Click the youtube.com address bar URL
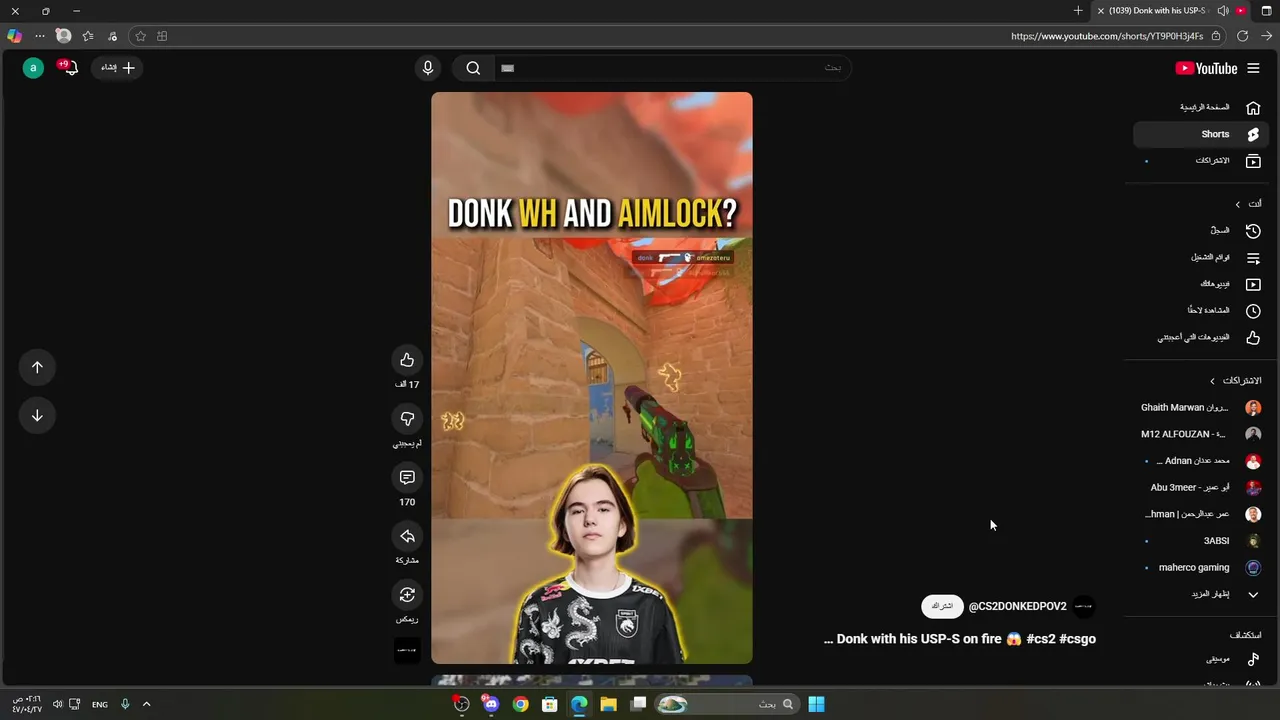 (x=1107, y=36)
